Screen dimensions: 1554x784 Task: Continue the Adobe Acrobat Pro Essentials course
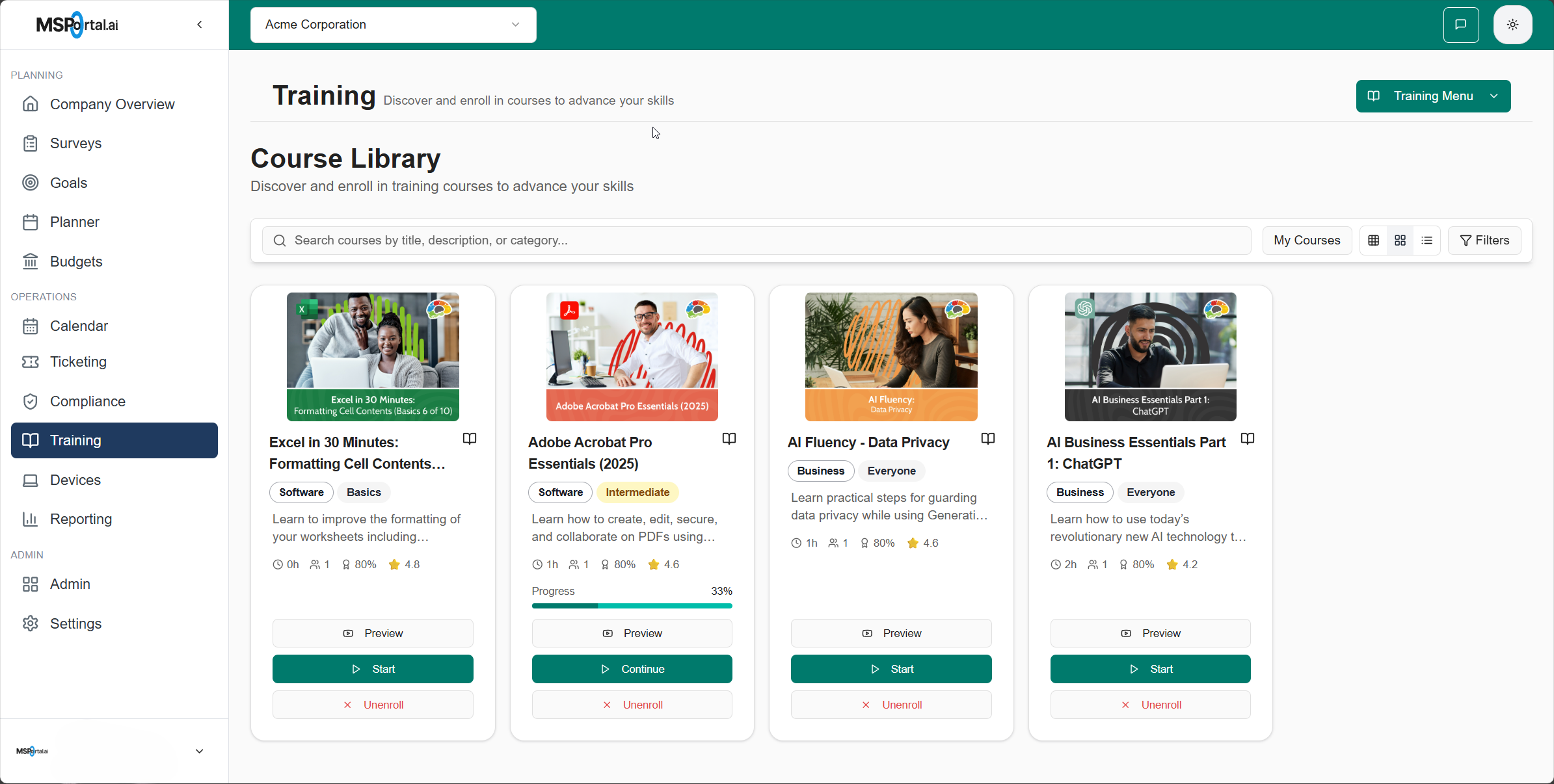coord(632,669)
